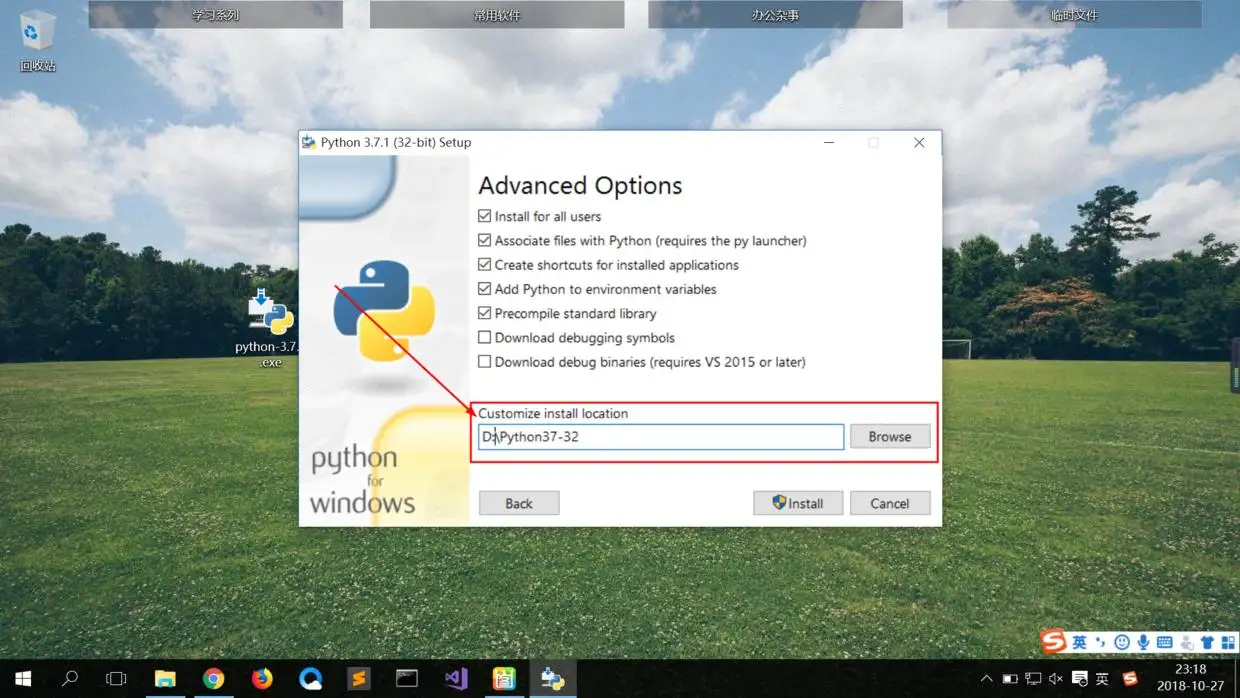Screen dimensions: 1240x698
Task: Click the Sogou S logo on IME toolbar
Action: click(1053, 641)
